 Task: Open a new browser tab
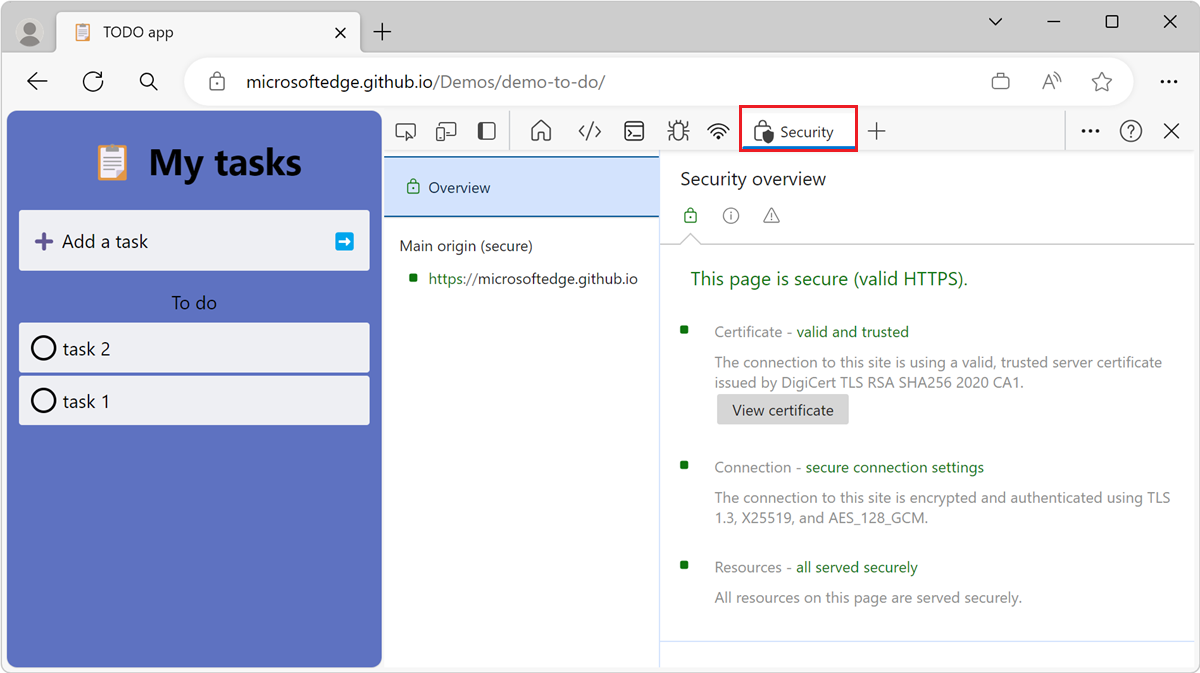point(382,33)
